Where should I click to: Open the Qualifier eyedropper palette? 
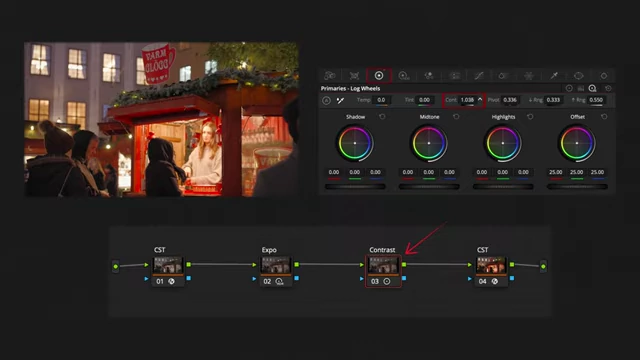(x=554, y=76)
